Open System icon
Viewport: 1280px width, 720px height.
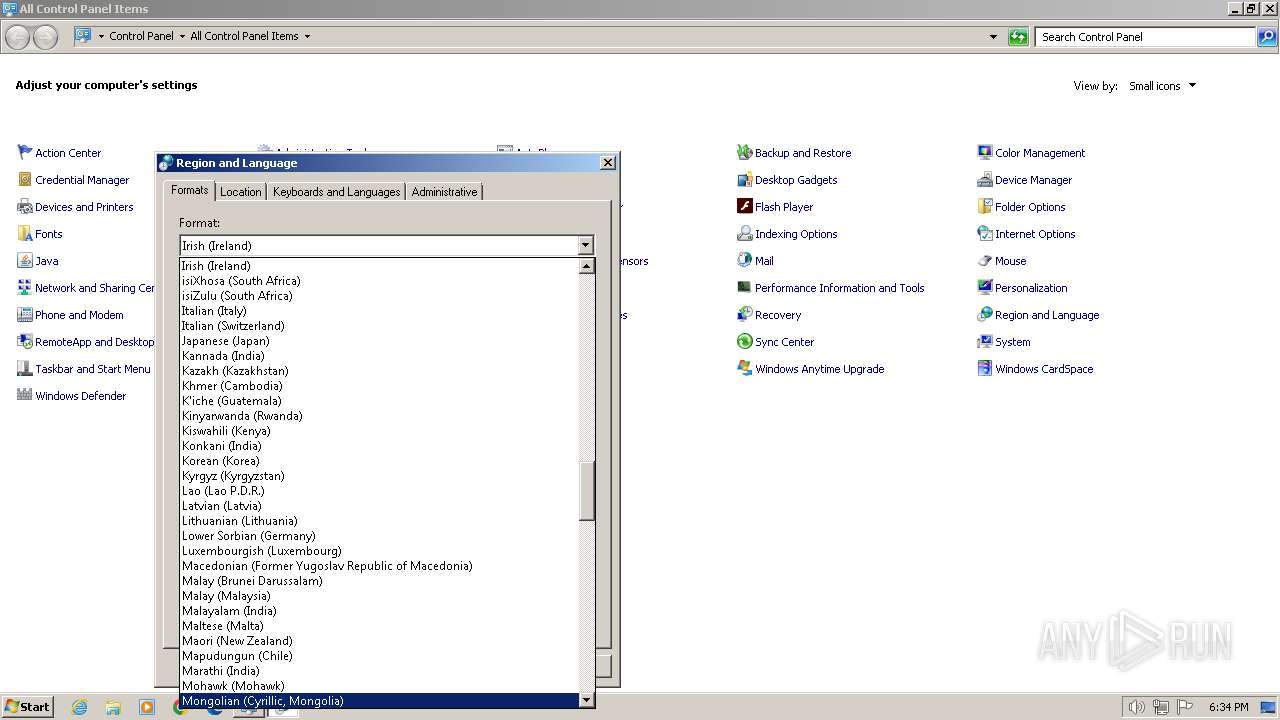point(985,342)
